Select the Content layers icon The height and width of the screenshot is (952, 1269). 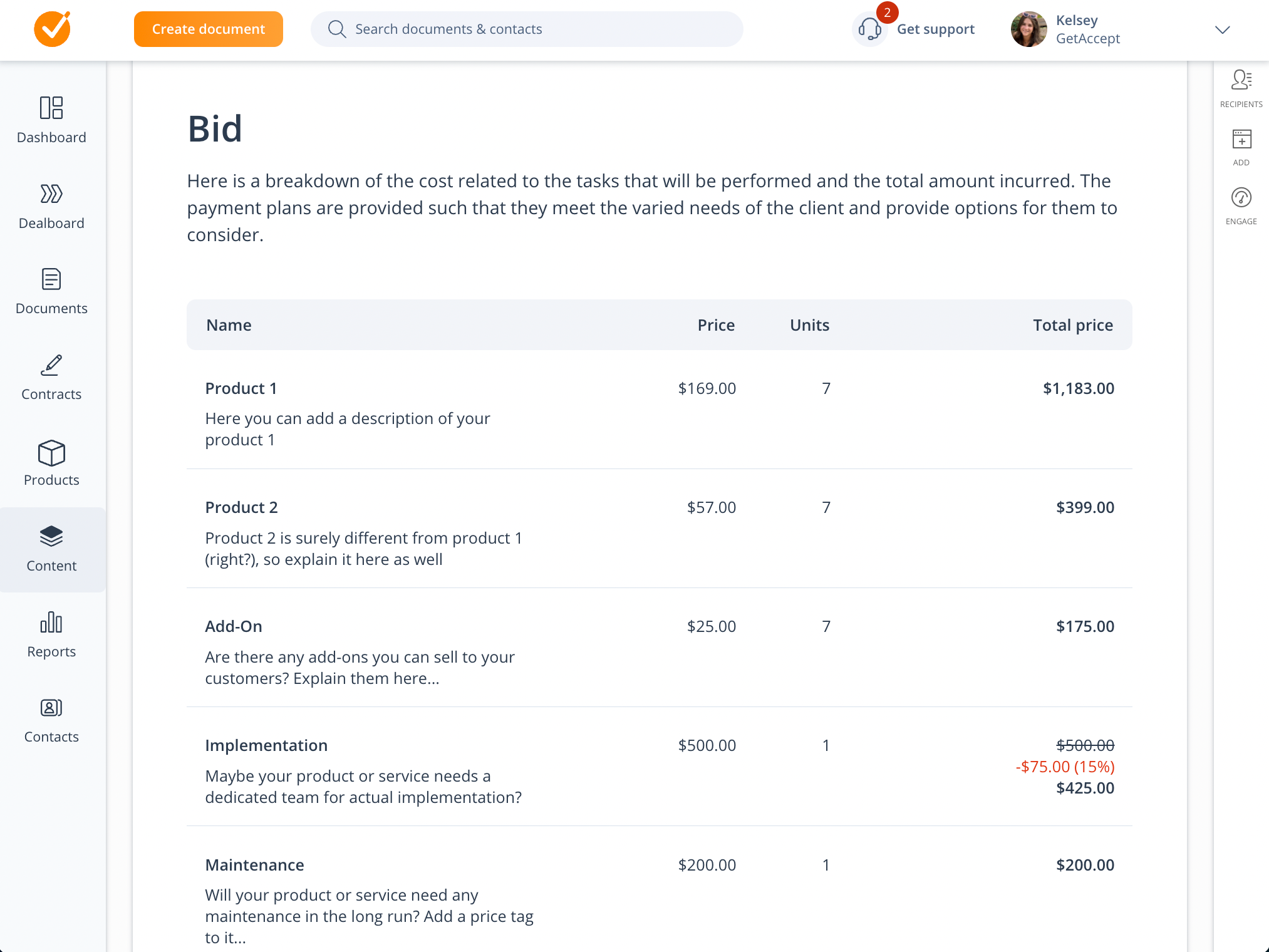pyautogui.click(x=51, y=537)
